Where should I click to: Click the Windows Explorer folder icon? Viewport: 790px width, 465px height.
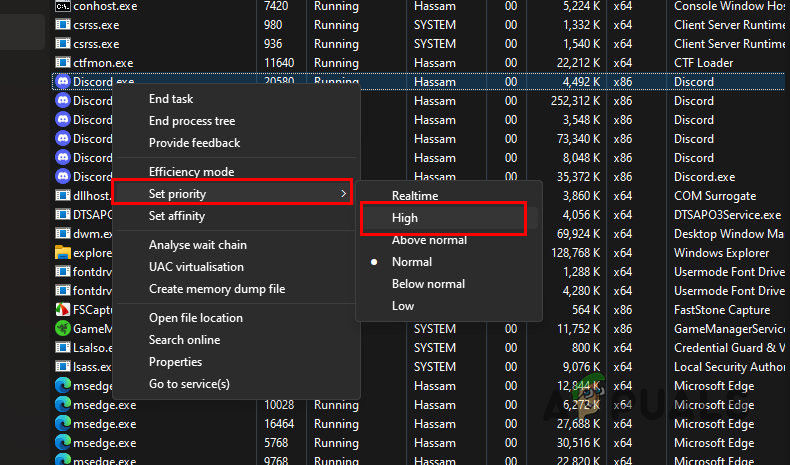point(62,252)
